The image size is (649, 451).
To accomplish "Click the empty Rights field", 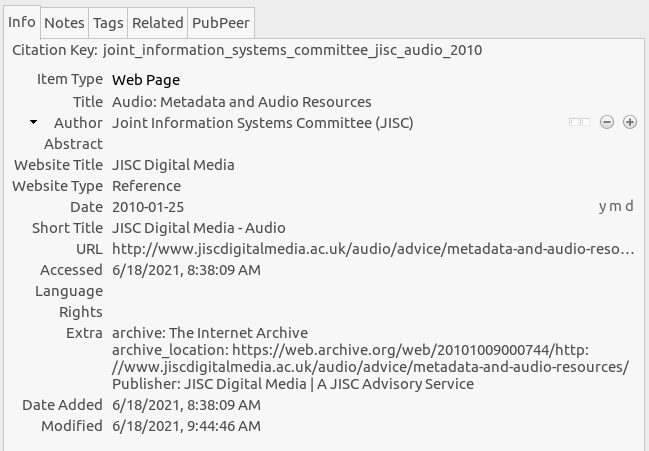I will [373, 312].
